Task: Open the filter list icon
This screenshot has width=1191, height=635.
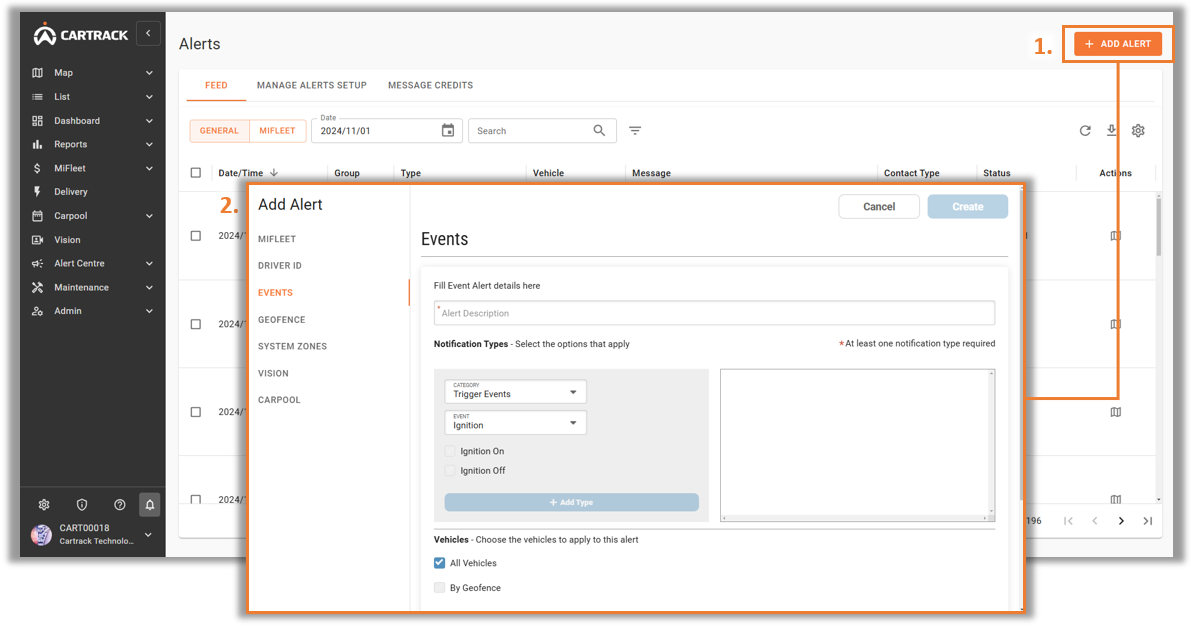Action: (x=635, y=131)
